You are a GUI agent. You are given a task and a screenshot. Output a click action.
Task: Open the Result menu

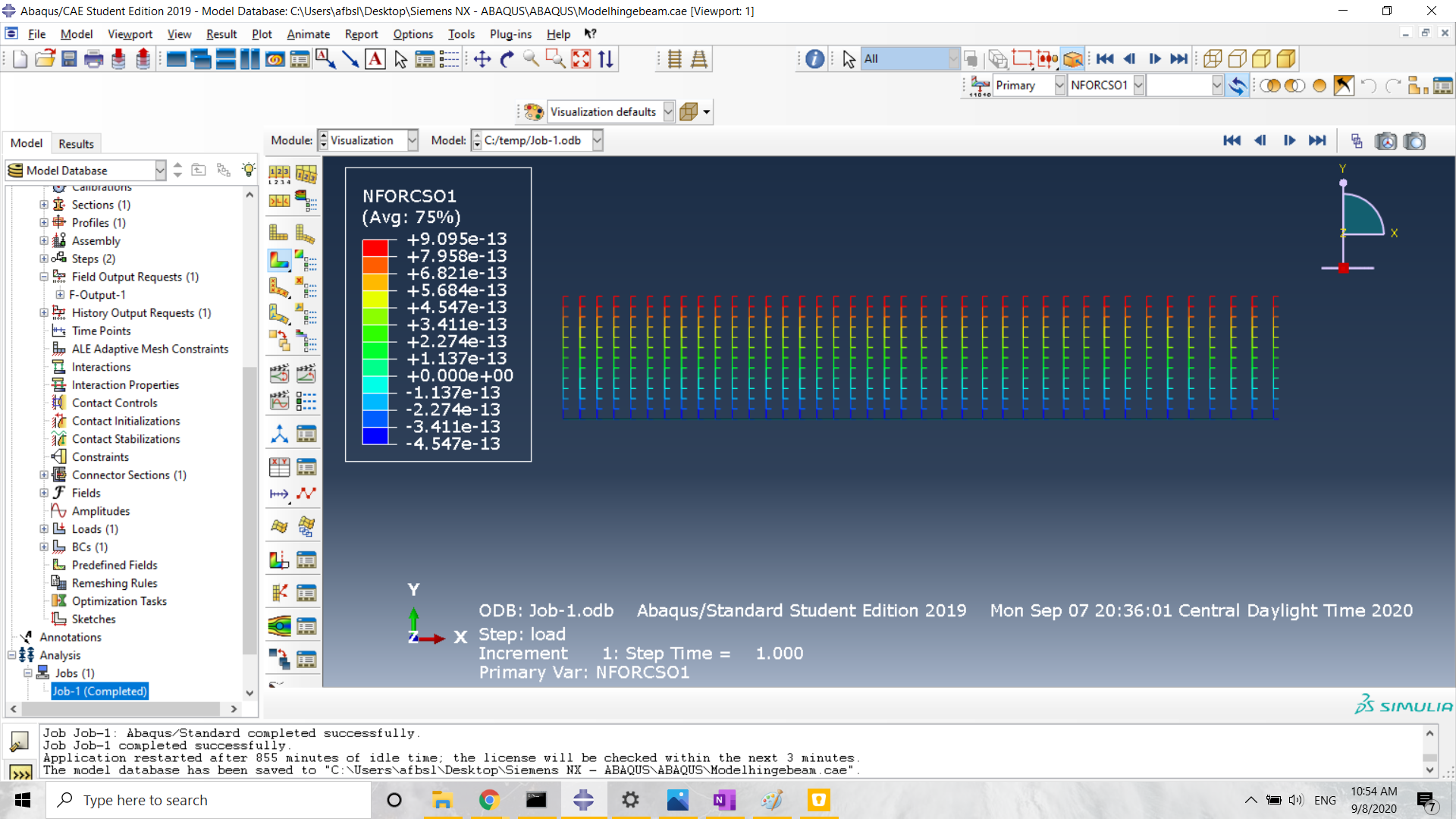tap(221, 34)
